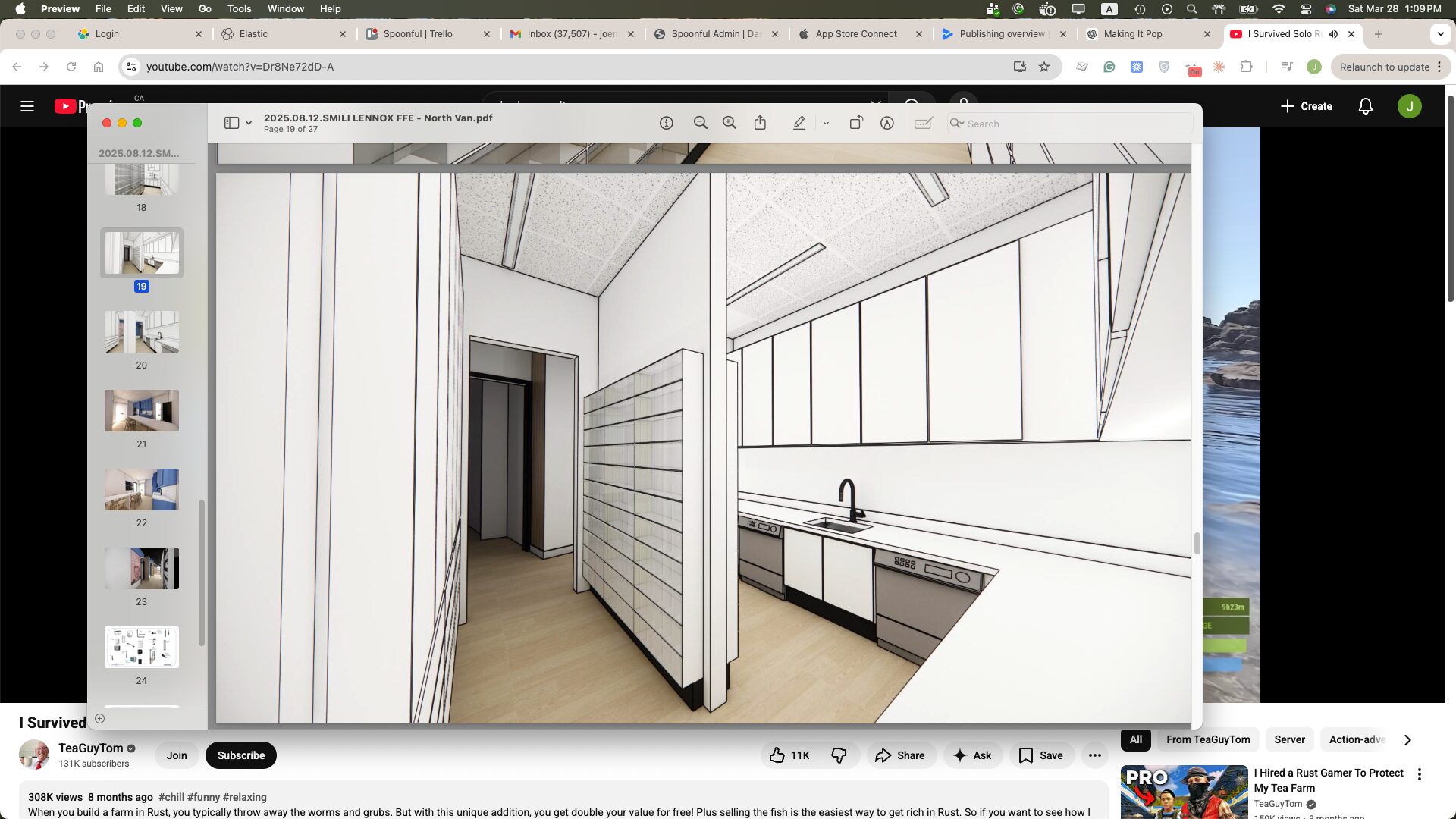This screenshot has width=1456, height=819.
Task: Click the Subscribe button
Action: (x=241, y=755)
